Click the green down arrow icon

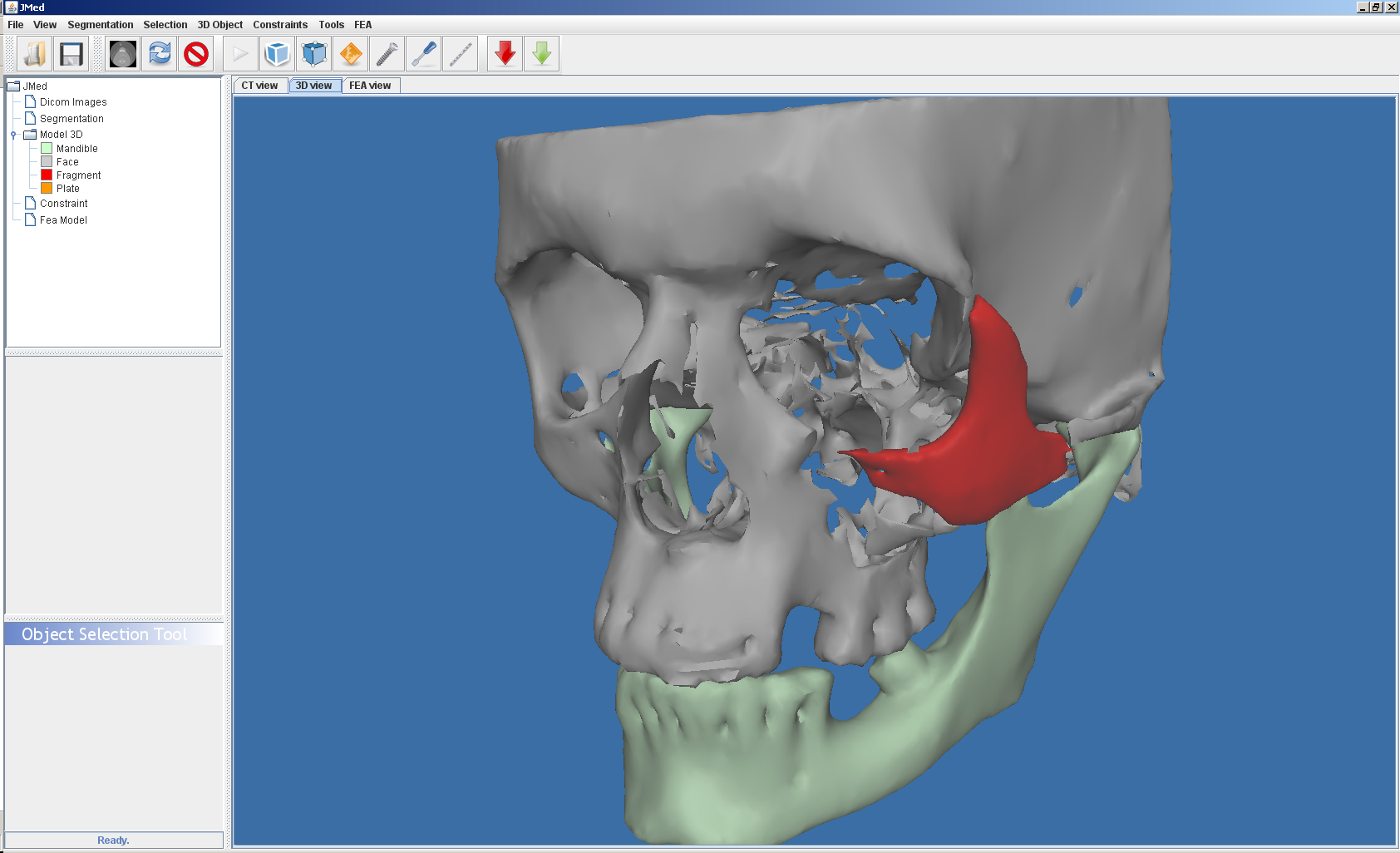pyautogui.click(x=541, y=55)
